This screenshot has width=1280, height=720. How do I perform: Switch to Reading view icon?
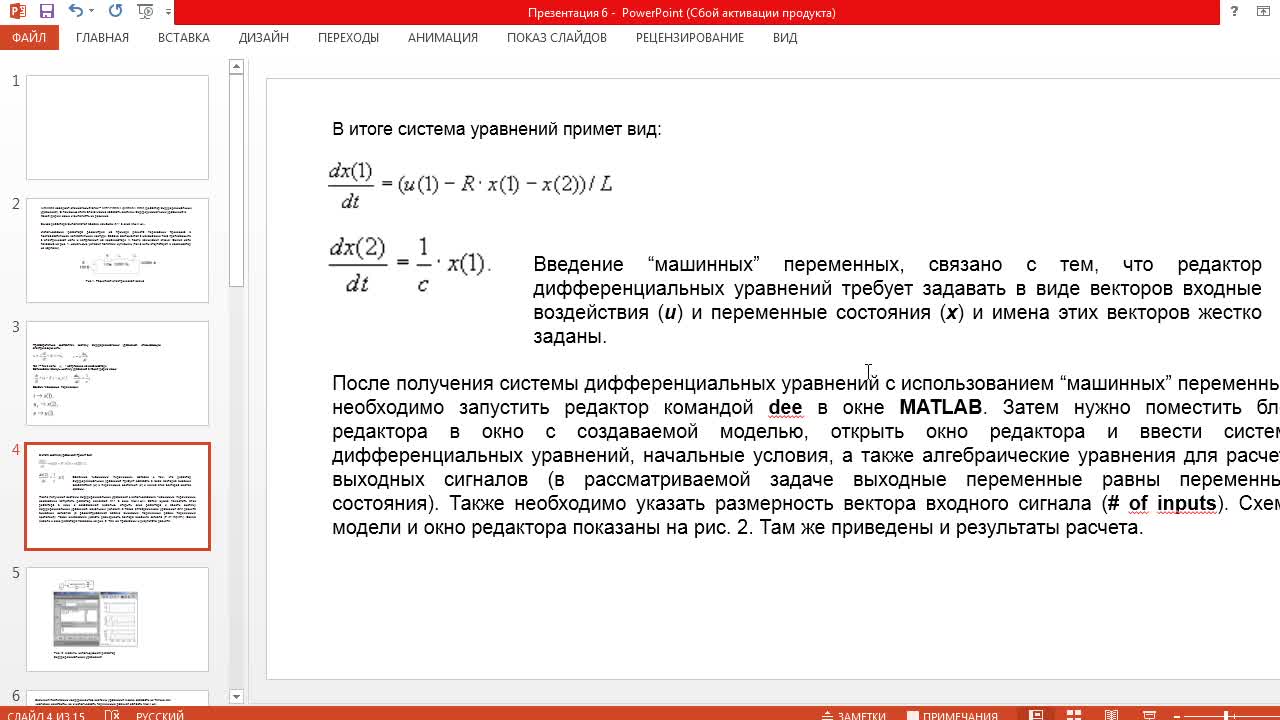tap(1111, 715)
